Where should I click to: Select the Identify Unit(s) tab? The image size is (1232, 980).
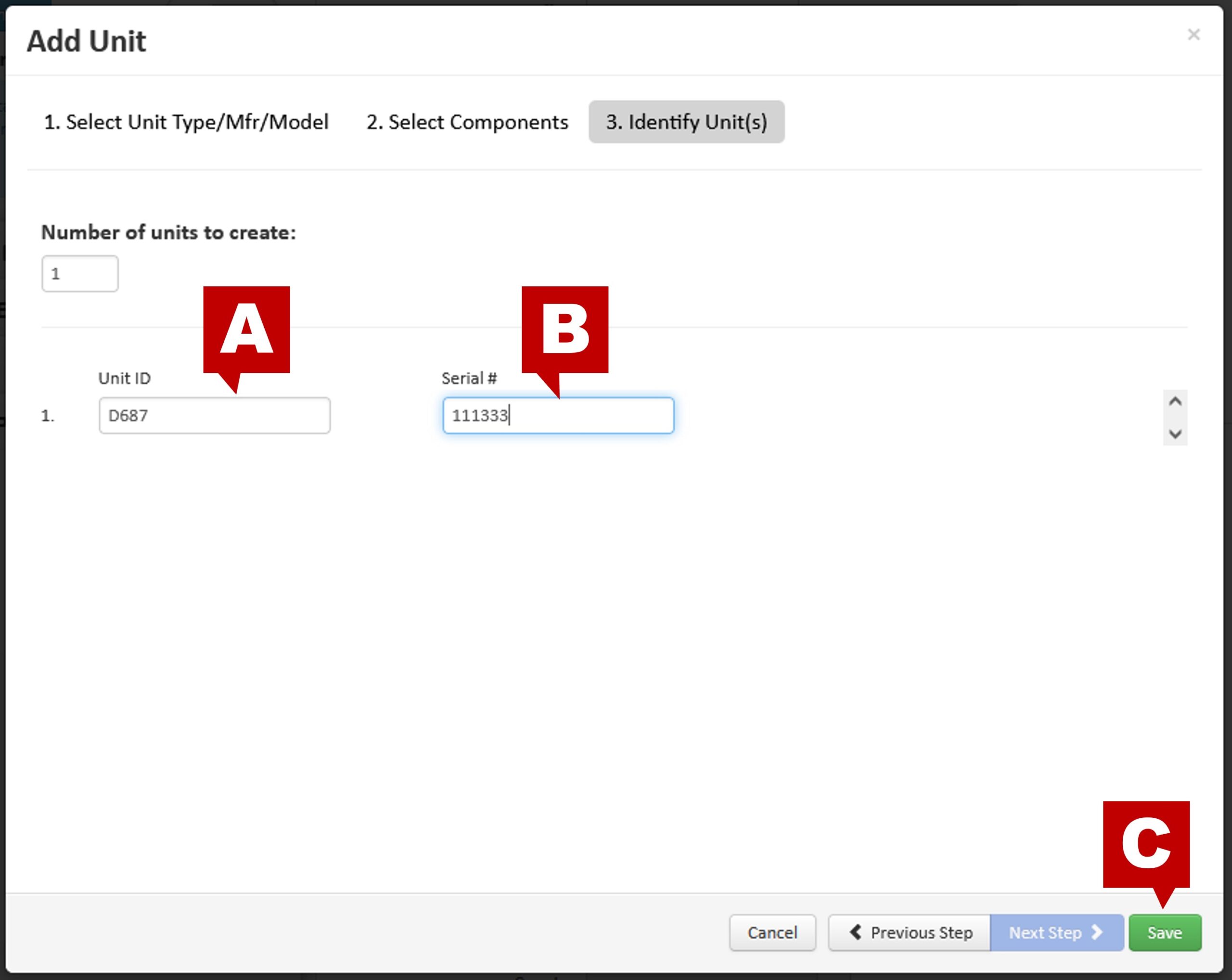pyautogui.click(x=686, y=122)
